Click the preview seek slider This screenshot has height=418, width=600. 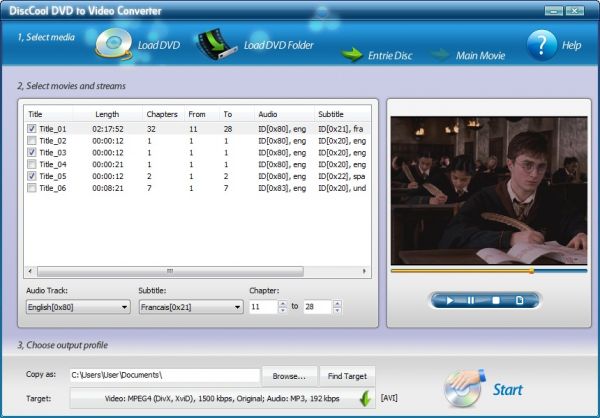(488, 270)
